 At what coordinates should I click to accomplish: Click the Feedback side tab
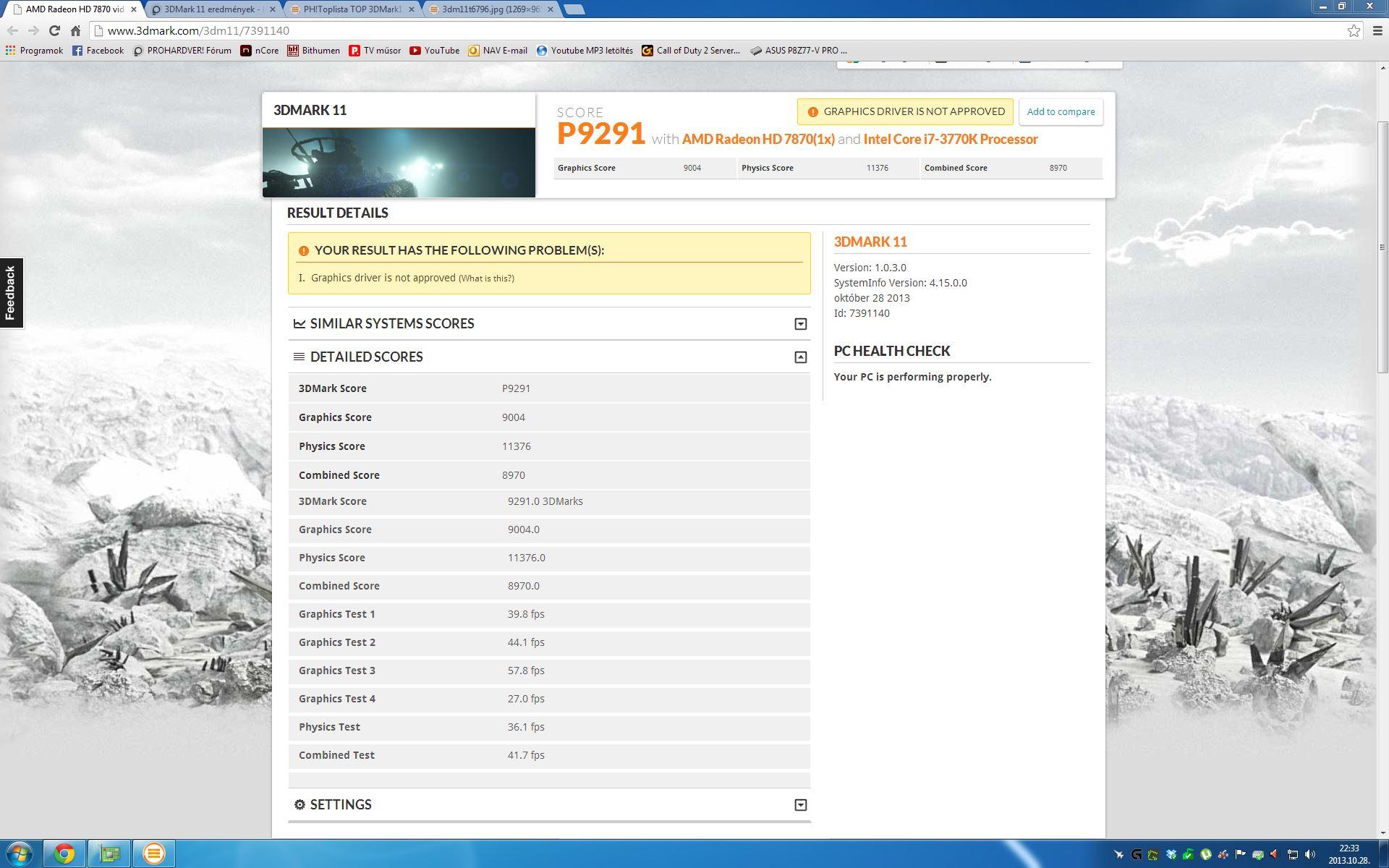[x=11, y=292]
